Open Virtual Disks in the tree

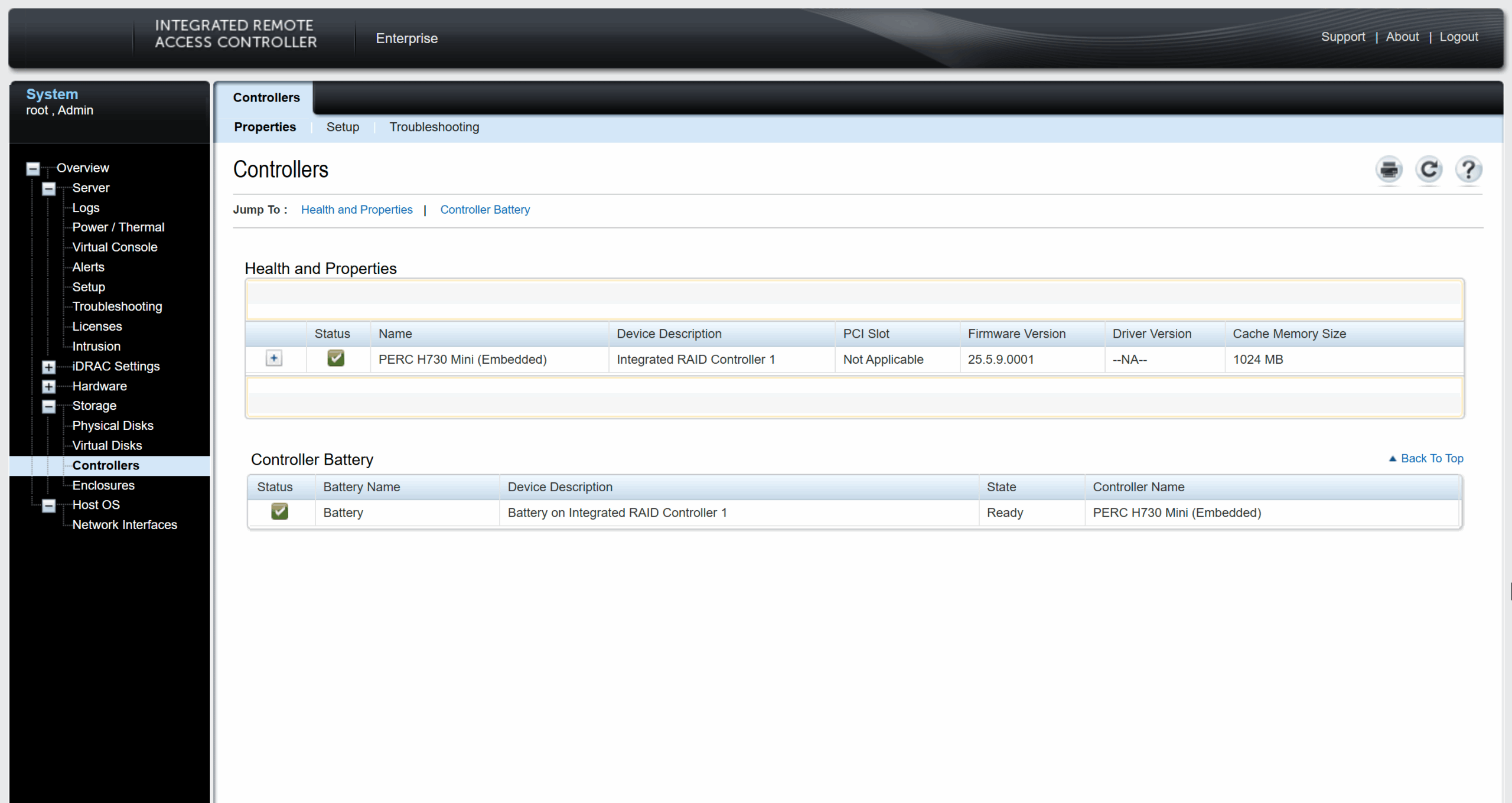tap(107, 446)
